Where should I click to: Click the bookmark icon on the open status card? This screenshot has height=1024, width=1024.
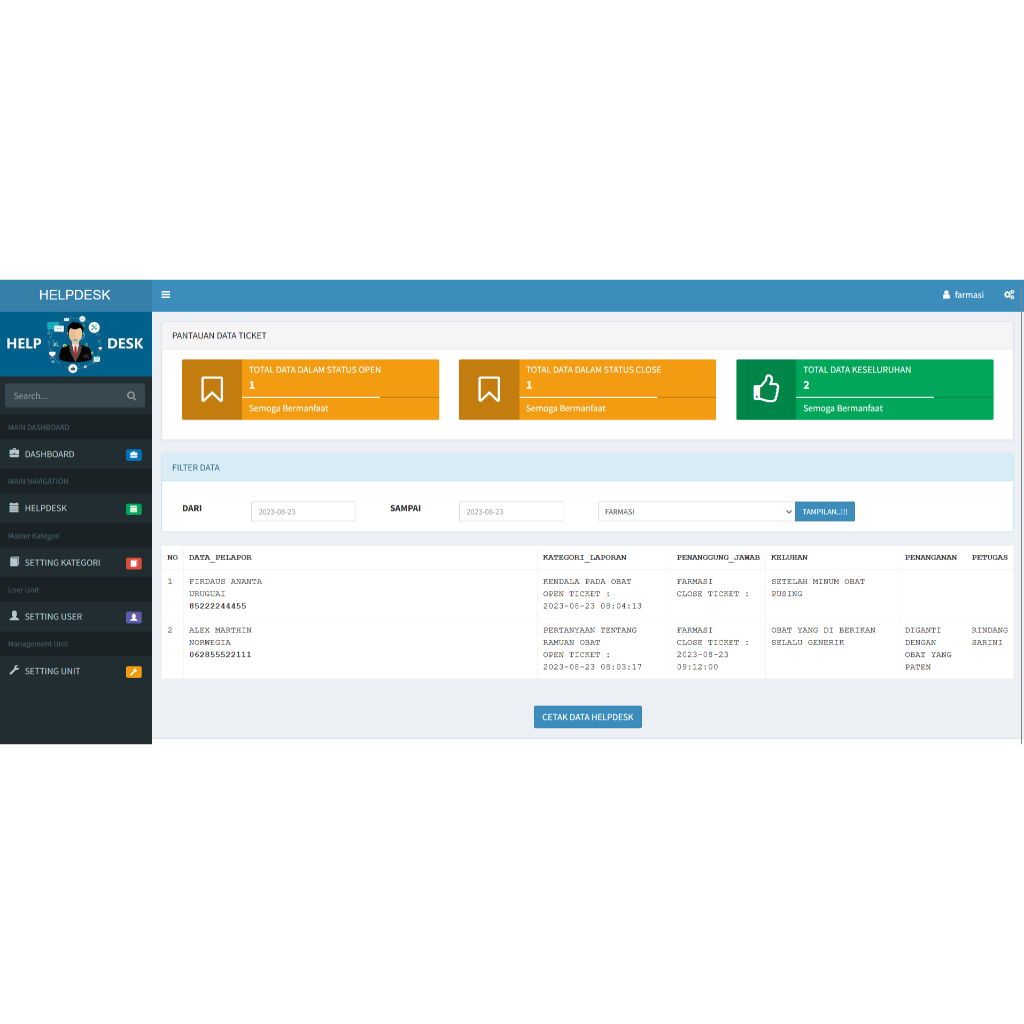coord(212,389)
